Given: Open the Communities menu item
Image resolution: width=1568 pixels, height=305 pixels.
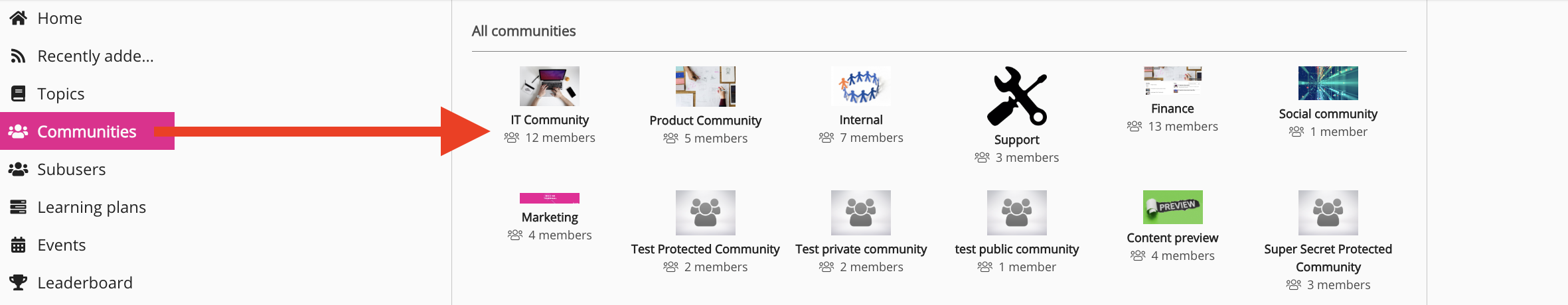Looking at the screenshot, I should (87, 131).
